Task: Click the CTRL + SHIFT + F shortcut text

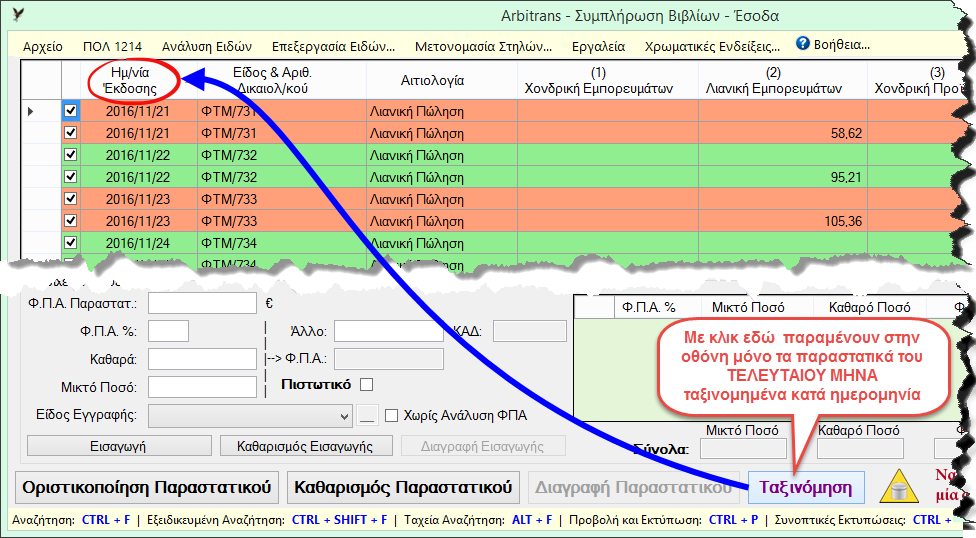Action: (x=339, y=520)
